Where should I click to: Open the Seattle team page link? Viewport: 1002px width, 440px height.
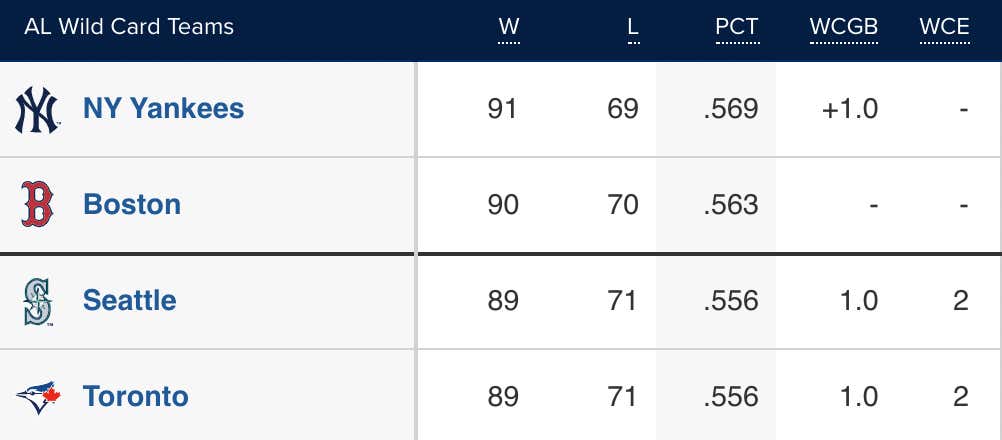point(130,300)
